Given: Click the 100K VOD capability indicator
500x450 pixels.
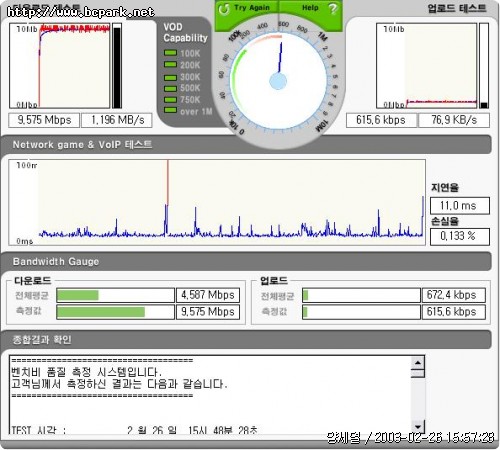Looking at the screenshot, I should [170, 53].
